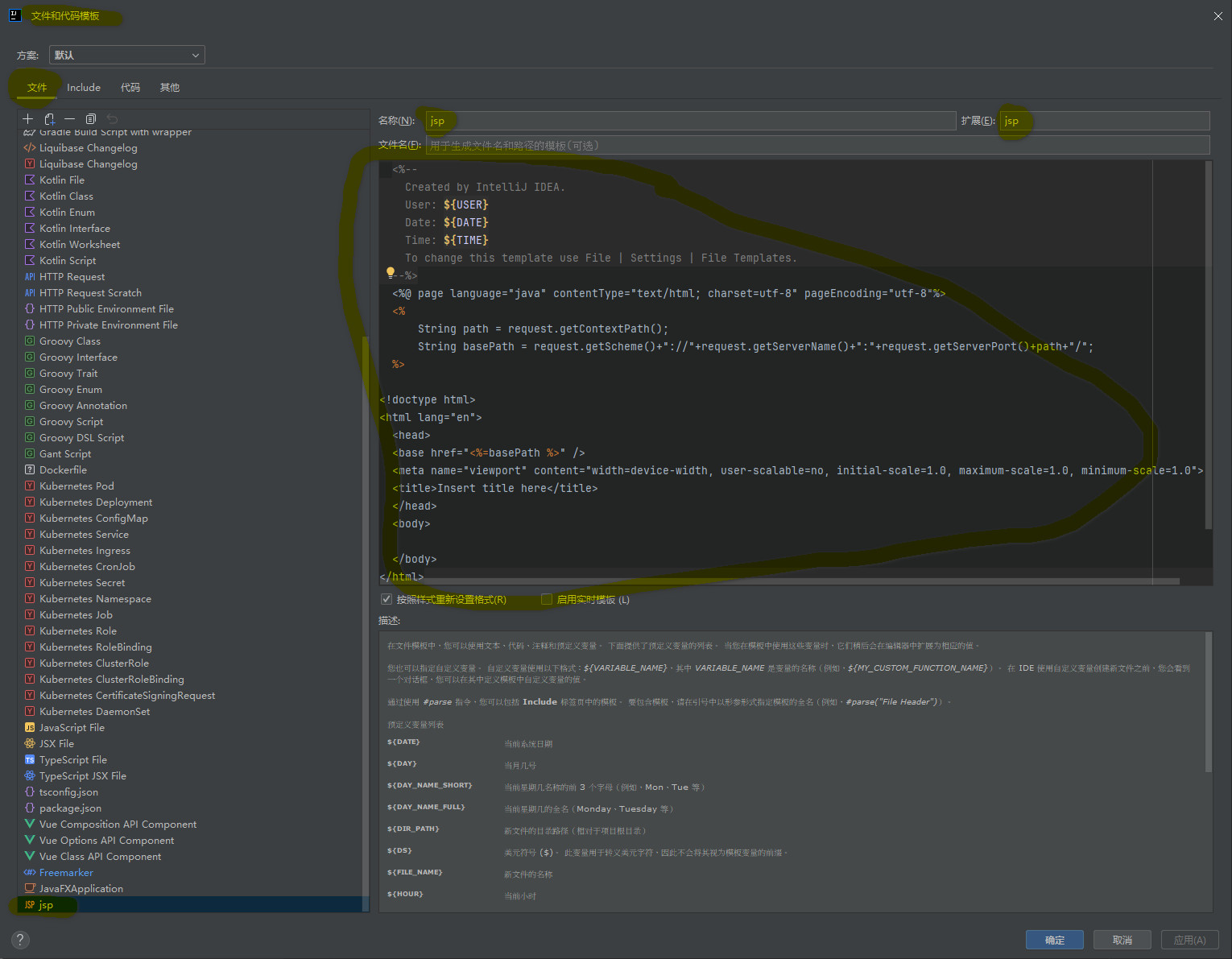Click the API icon beside HTTP Request
Viewport: 1232px width, 959px height.
point(30,277)
